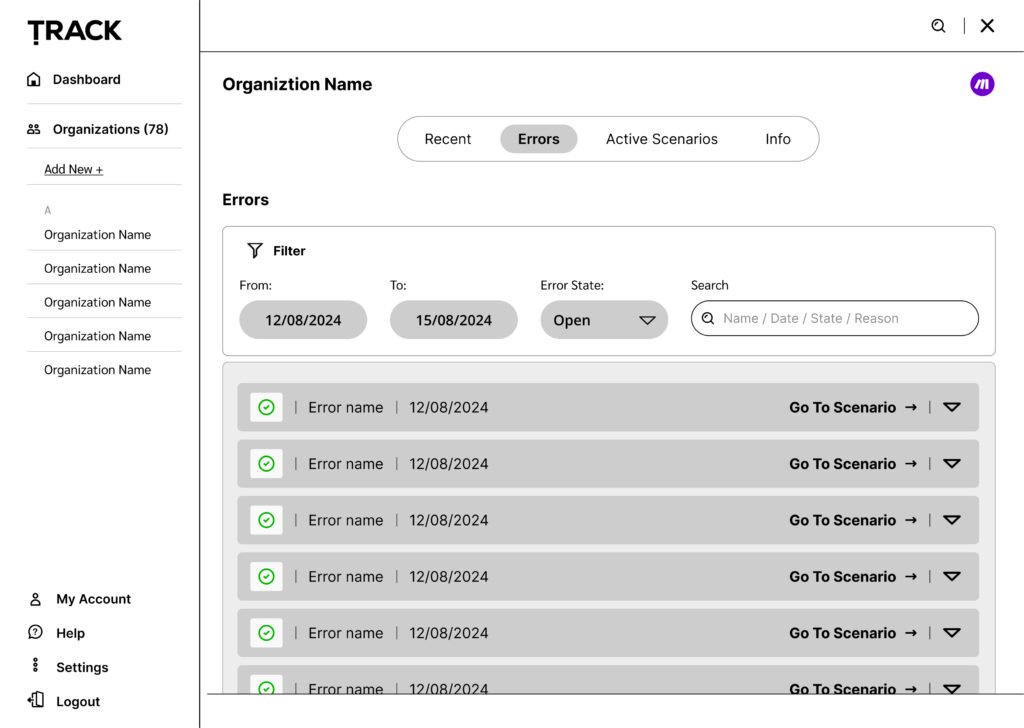The height and width of the screenshot is (728, 1024).
Task: Open My Account from sidebar
Action: (93, 599)
